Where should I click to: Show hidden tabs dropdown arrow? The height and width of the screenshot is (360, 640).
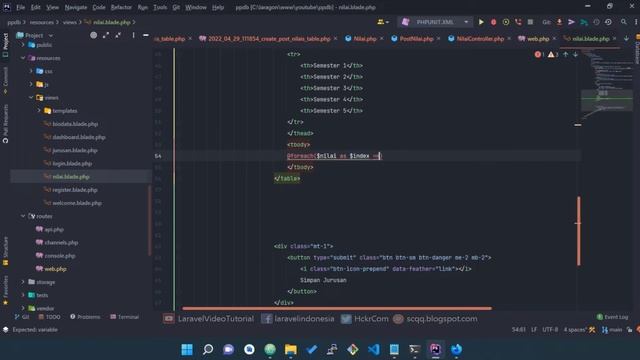coord(627,39)
